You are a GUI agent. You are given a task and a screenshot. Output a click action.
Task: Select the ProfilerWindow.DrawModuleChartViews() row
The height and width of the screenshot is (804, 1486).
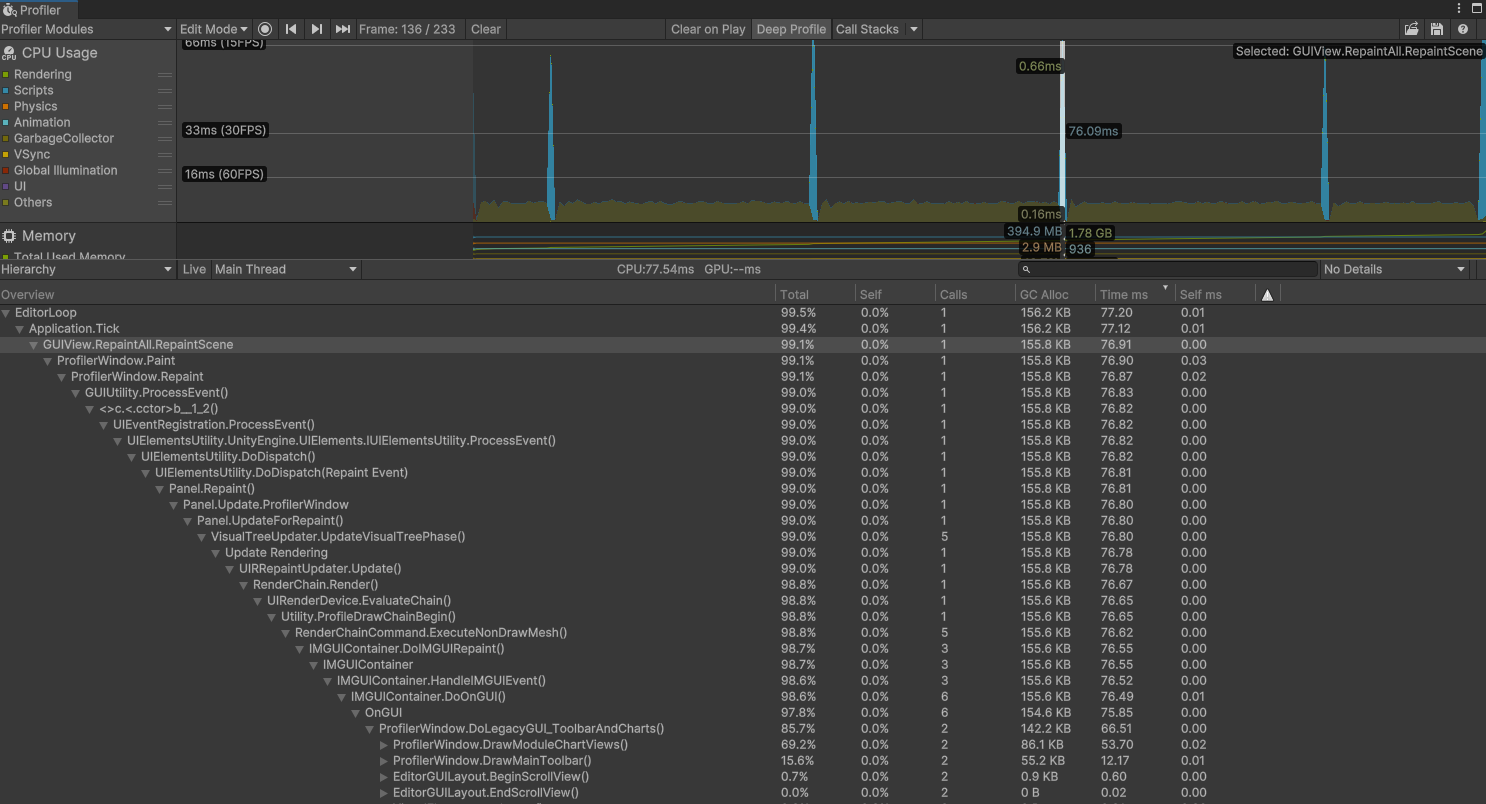coord(510,744)
